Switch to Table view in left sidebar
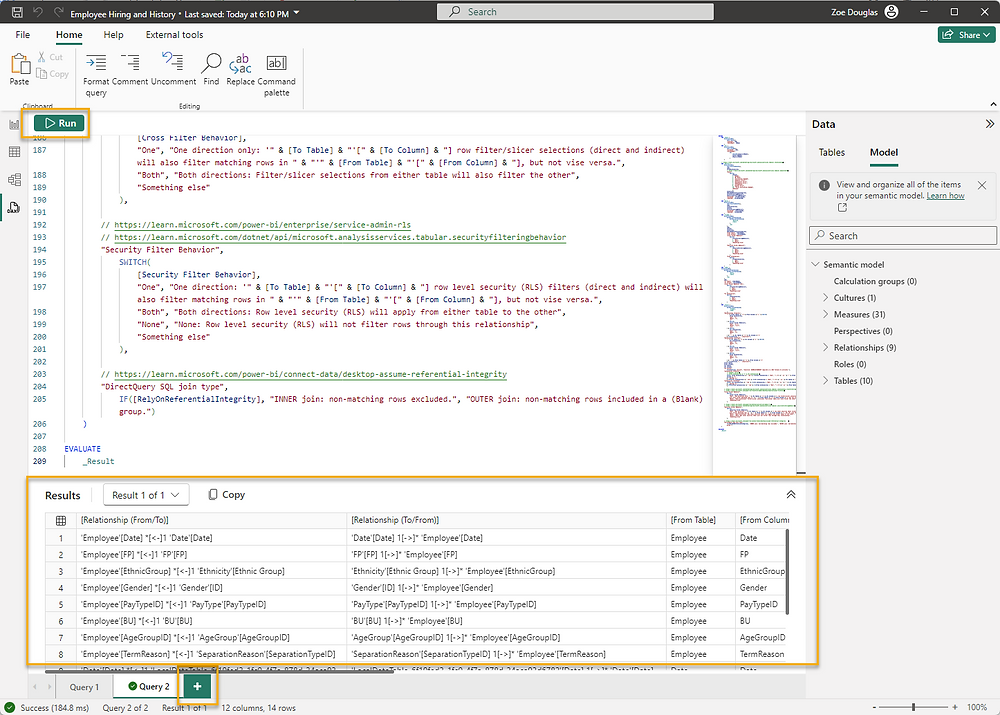This screenshot has height=715, width=1000. coord(14,152)
